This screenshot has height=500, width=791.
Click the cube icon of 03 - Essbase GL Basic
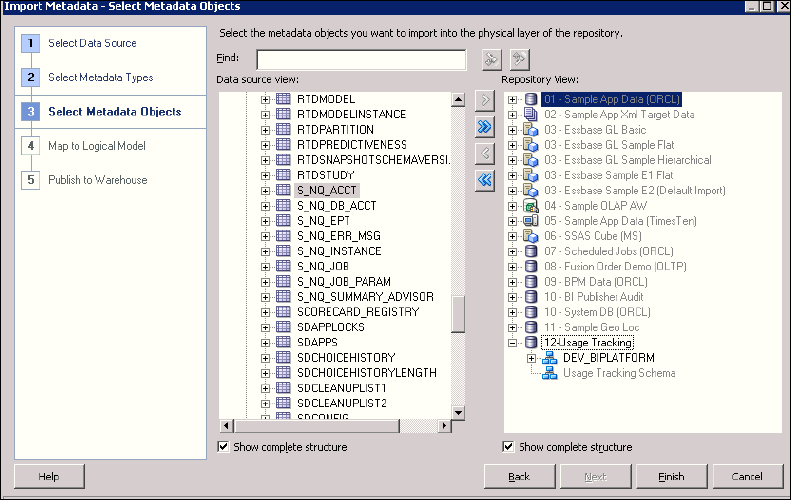coord(531,130)
